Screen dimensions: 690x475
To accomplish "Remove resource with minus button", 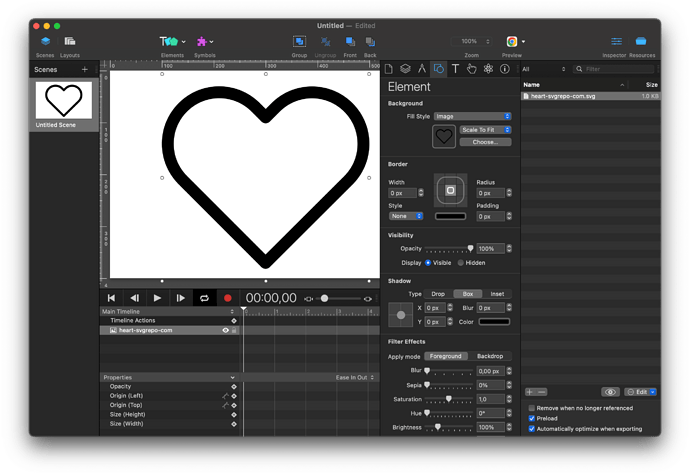I will [542, 392].
